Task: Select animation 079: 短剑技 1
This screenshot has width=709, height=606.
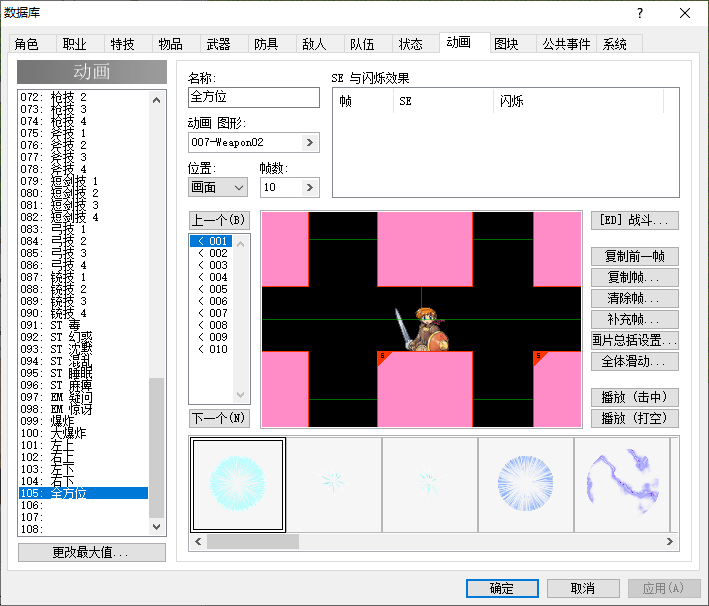Action: click(x=84, y=181)
